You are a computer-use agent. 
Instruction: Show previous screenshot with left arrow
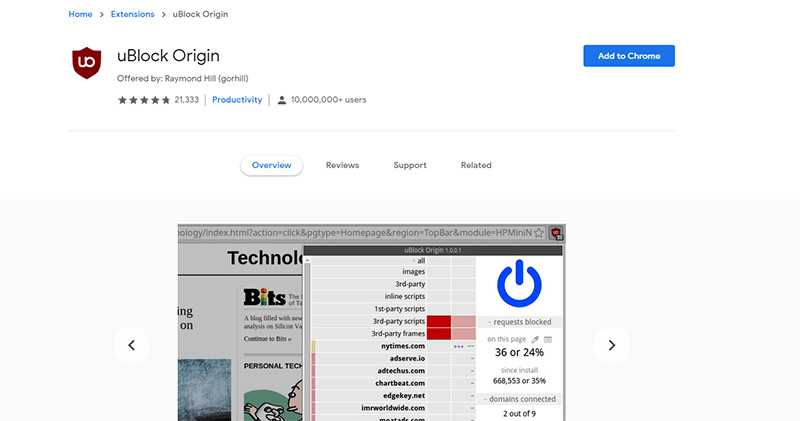click(x=132, y=345)
